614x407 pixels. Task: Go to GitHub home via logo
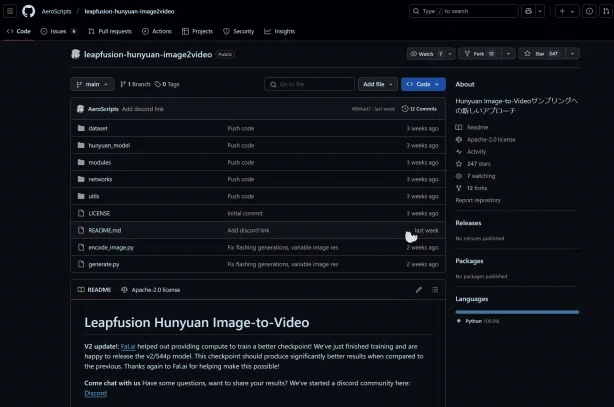pyautogui.click(x=28, y=11)
